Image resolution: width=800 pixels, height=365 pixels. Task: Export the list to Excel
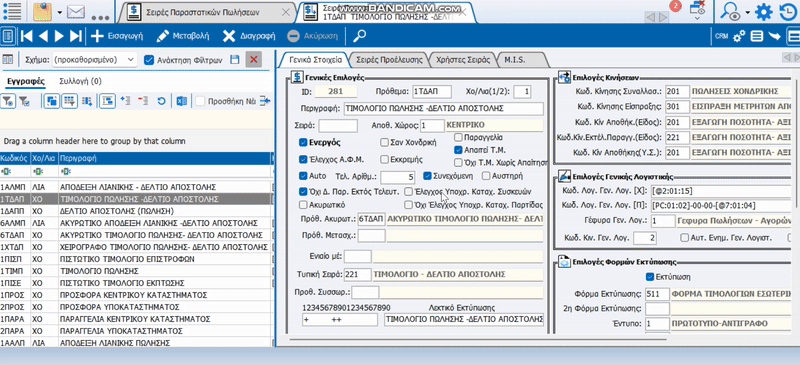click(x=182, y=102)
